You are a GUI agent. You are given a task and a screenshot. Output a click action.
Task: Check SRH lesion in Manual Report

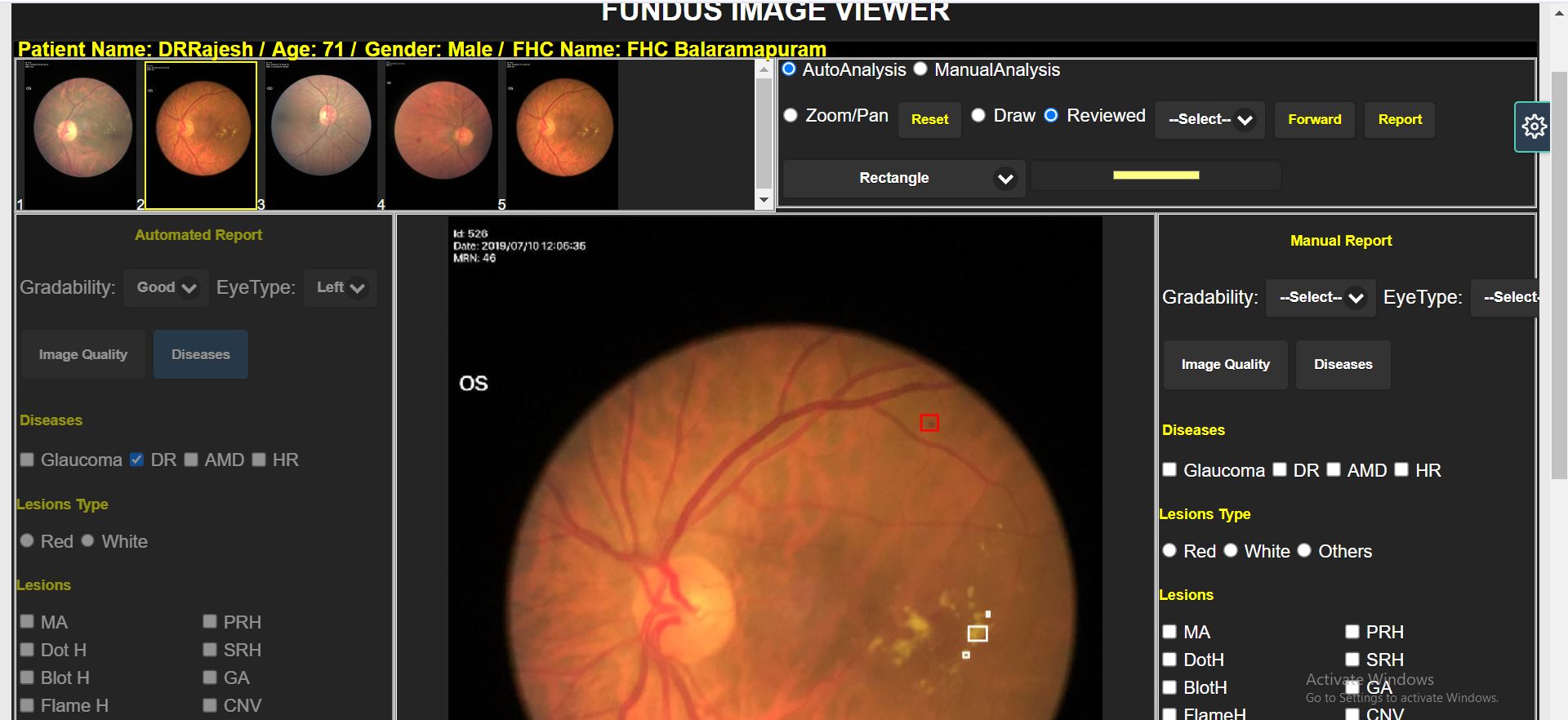point(1352,660)
